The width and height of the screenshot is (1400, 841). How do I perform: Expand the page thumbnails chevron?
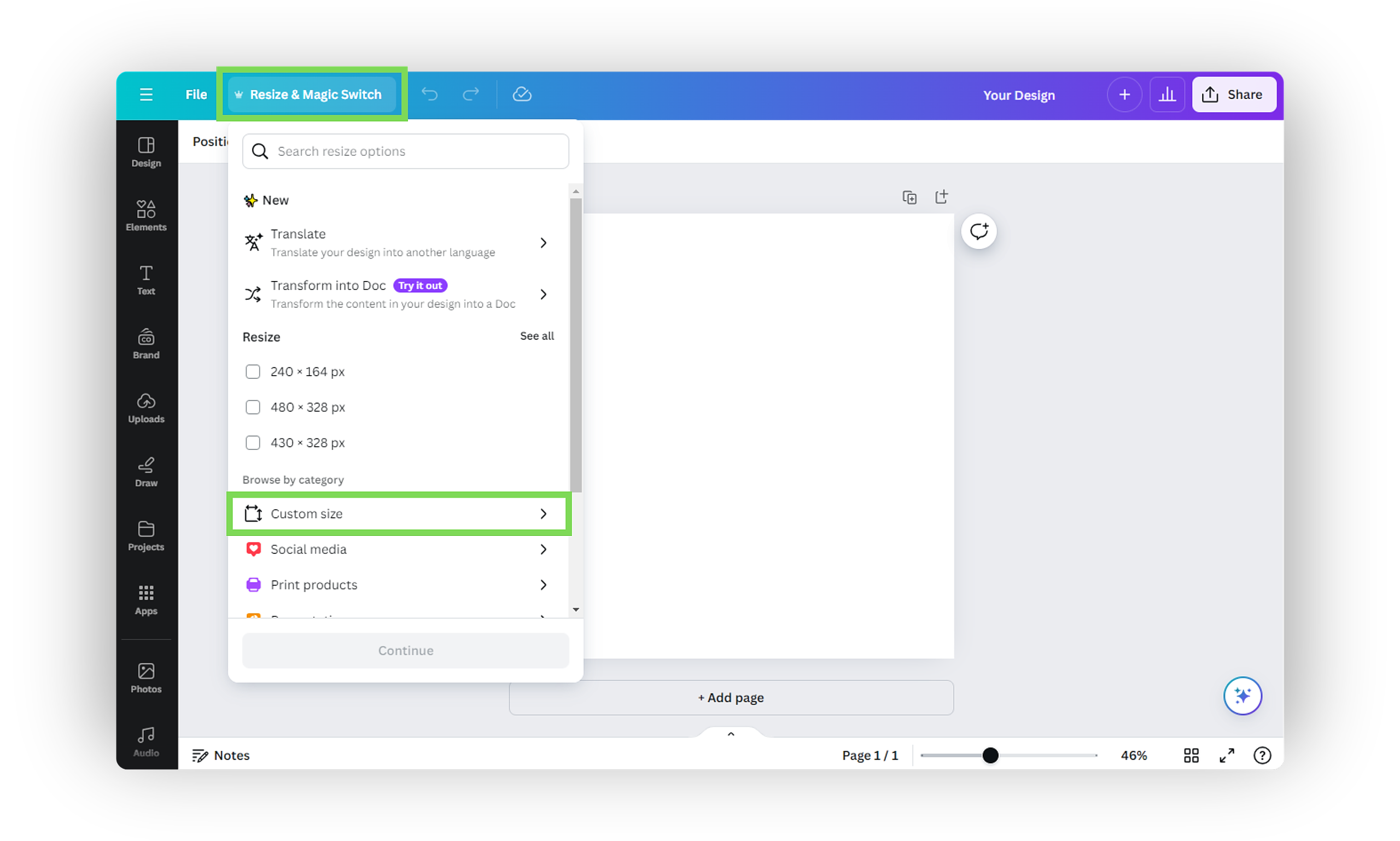coord(731,734)
